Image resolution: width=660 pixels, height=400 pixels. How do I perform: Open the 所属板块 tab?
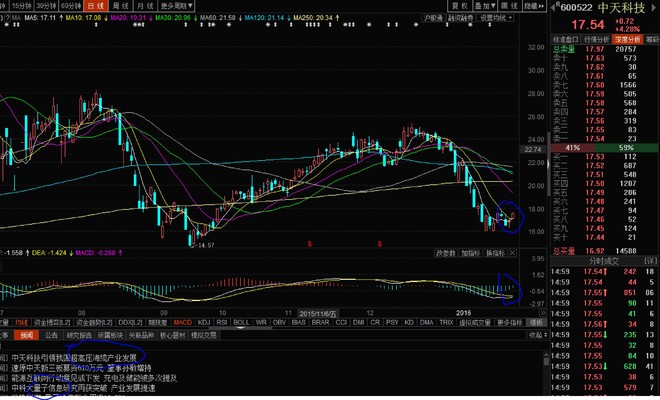pos(110,335)
